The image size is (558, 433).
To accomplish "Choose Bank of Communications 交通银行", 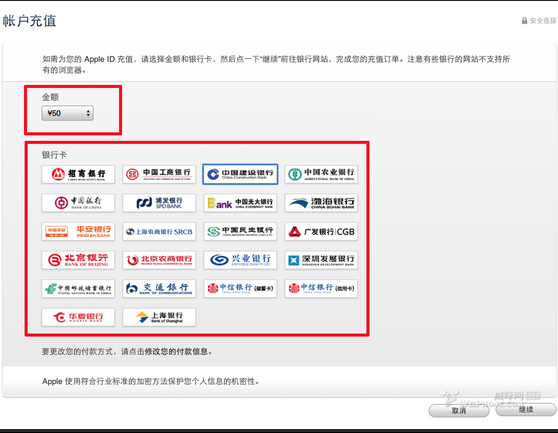I will click(x=159, y=289).
